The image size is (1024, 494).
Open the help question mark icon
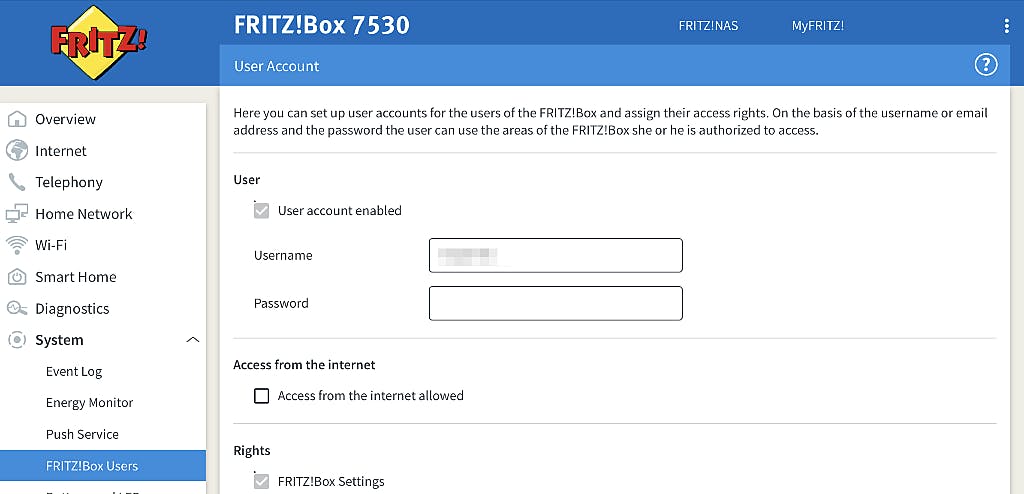[x=986, y=65]
